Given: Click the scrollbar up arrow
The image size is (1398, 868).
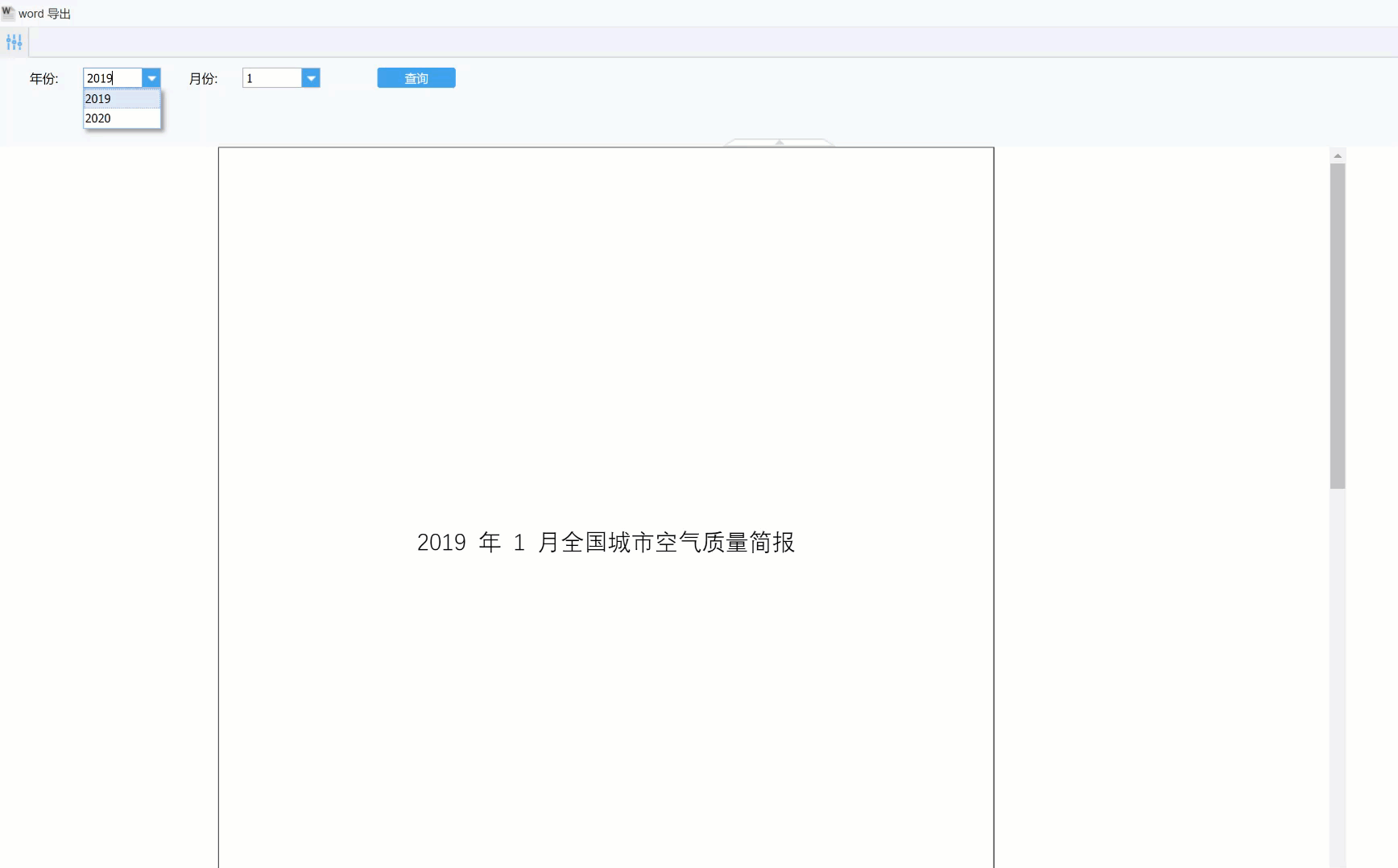Looking at the screenshot, I should pos(1338,156).
